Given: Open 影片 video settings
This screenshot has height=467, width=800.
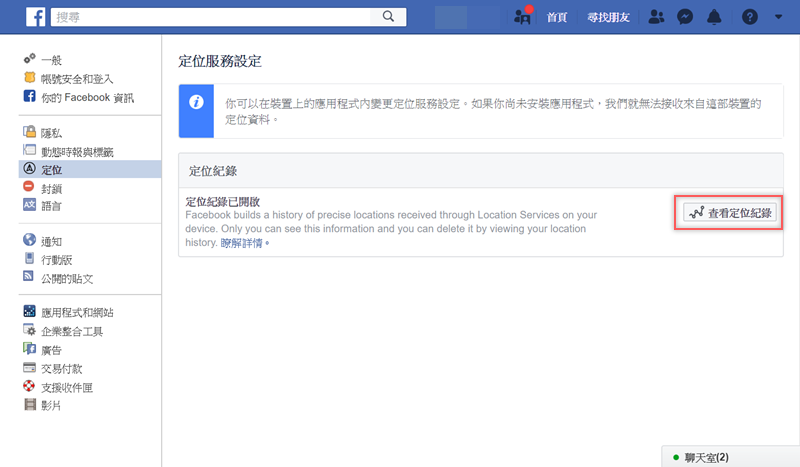Looking at the screenshot, I should pyautogui.click(x=51, y=406).
